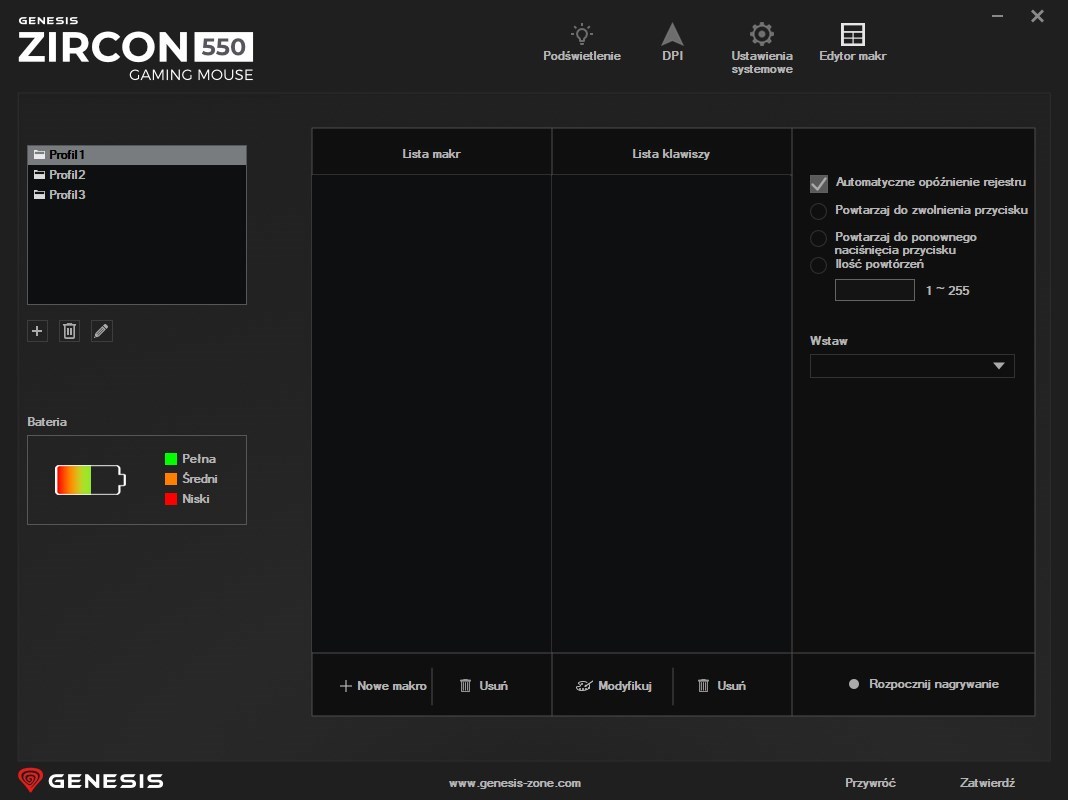Image resolution: width=1068 pixels, height=800 pixels.
Task: Click the Lista makr column header
Action: tap(431, 154)
